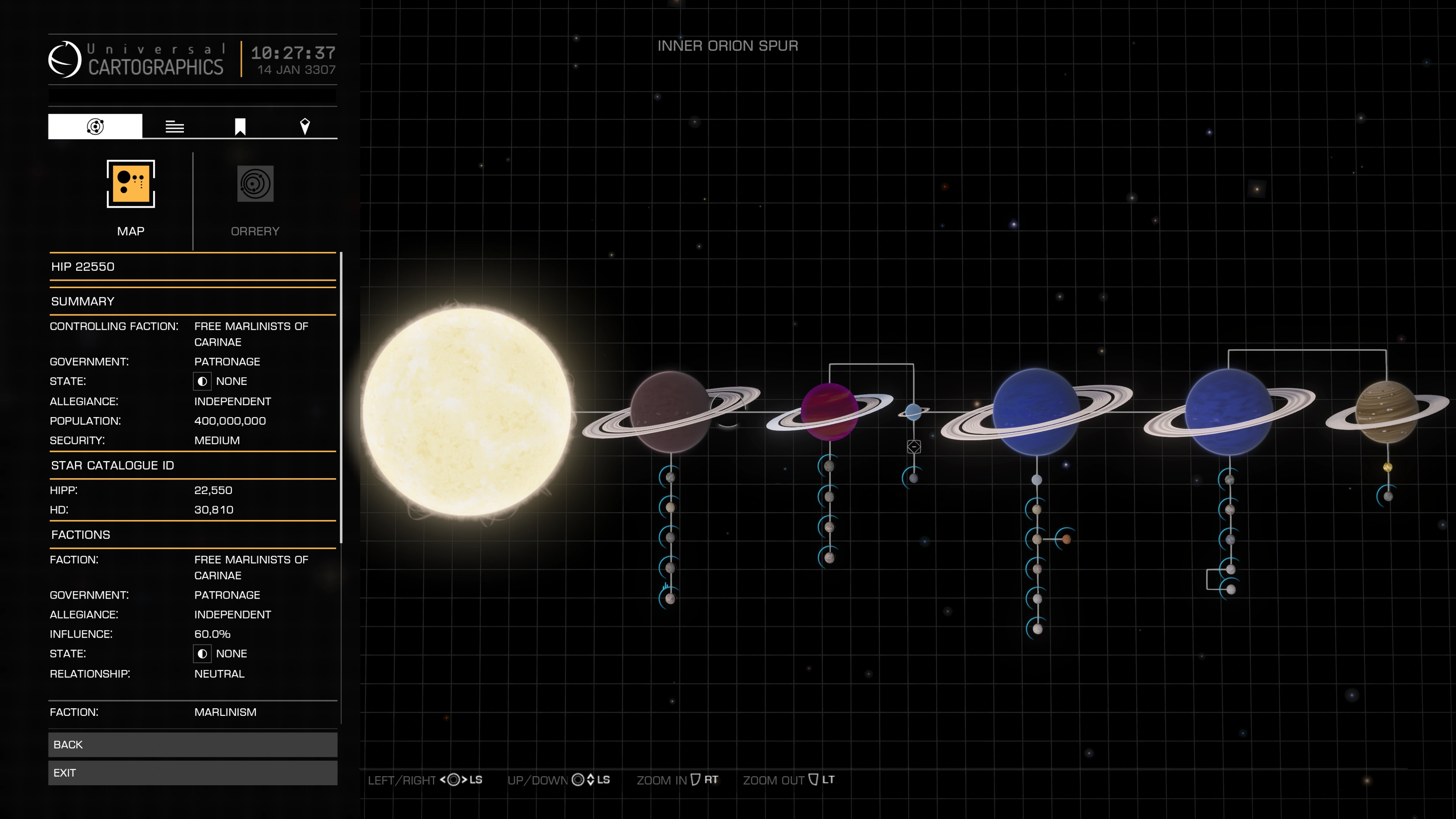Select the large yellow-white star
Screen dimensions: 1456x819
(466, 411)
